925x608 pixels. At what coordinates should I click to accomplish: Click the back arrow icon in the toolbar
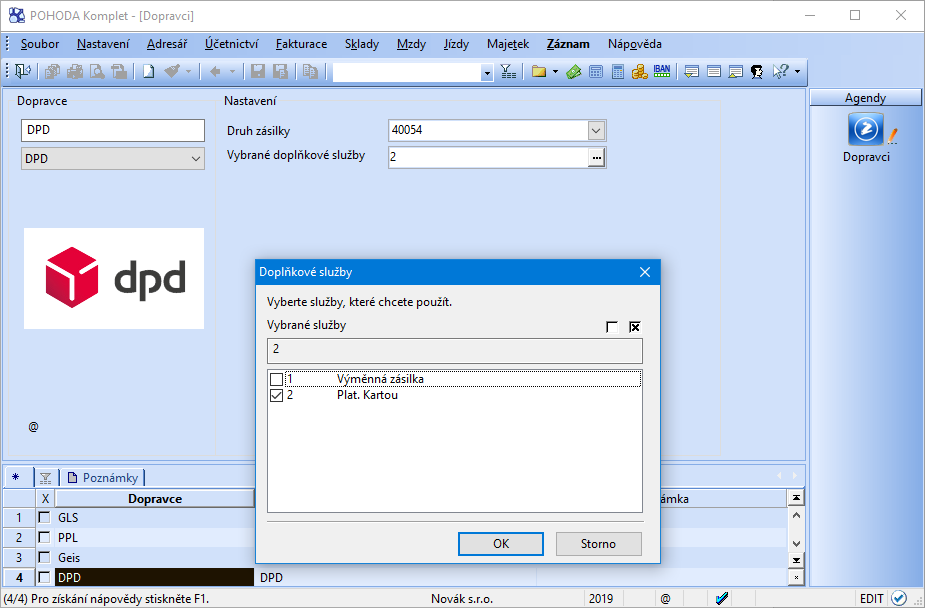coord(215,72)
